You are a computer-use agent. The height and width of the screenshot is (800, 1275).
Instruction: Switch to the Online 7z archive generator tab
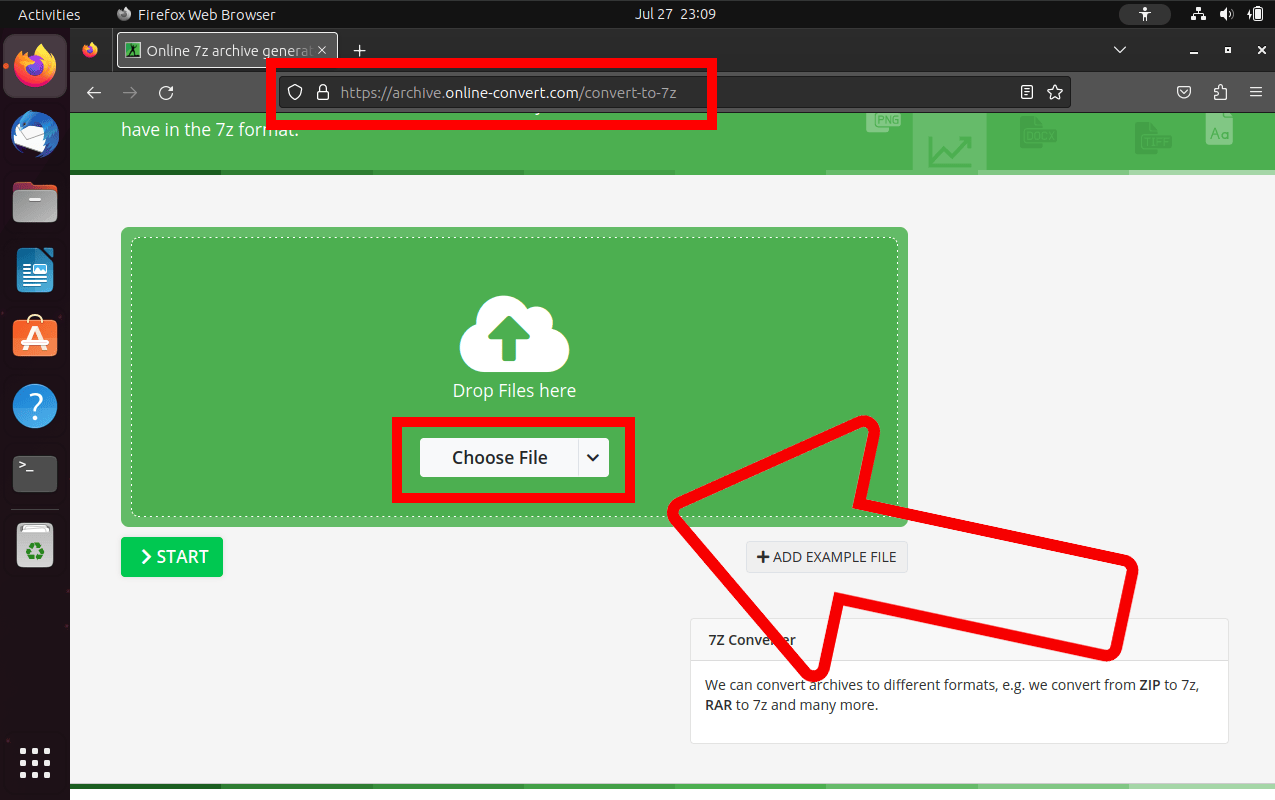click(x=220, y=49)
